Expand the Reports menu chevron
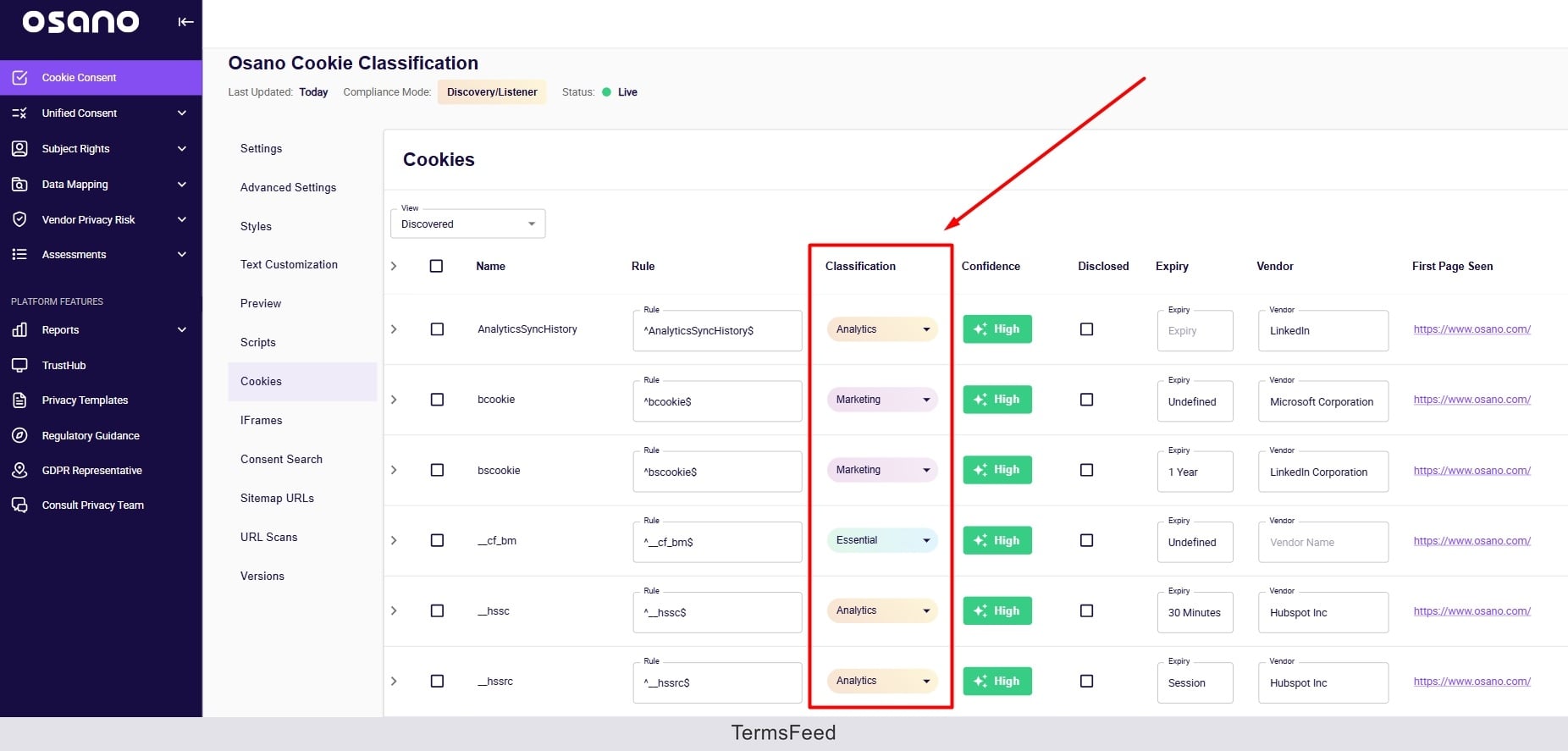Viewport: 1568px width, 751px height. 182,329
